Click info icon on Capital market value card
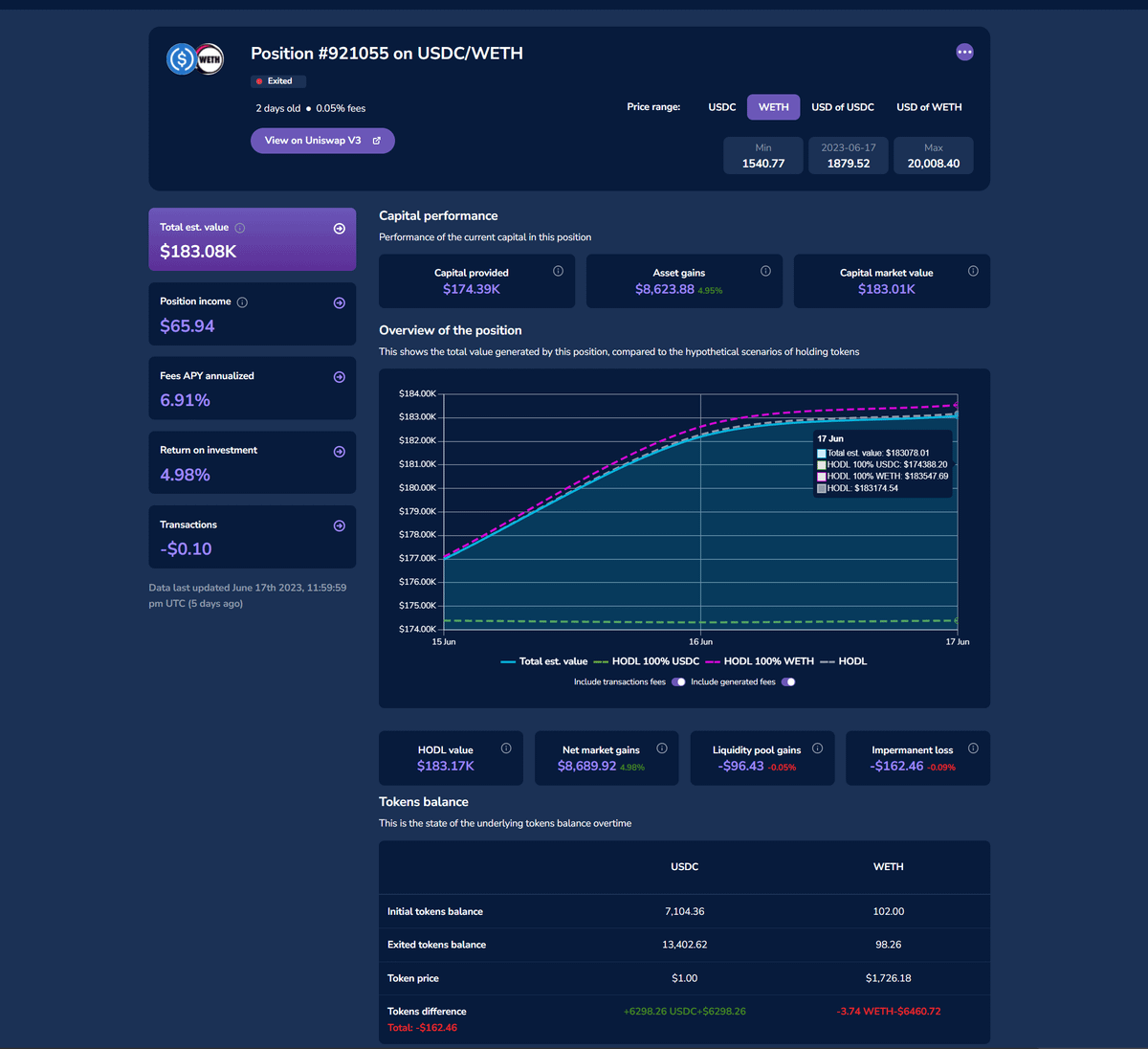1148x1049 pixels. (x=973, y=271)
